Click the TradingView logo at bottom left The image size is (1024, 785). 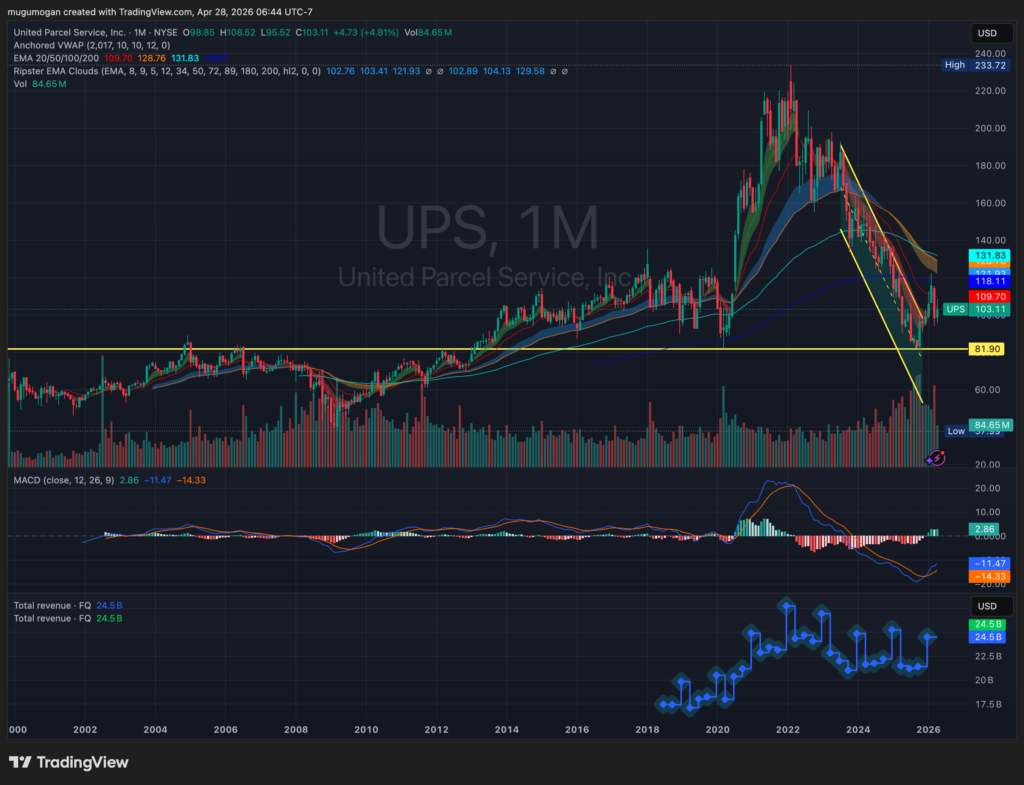coord(69,762)
